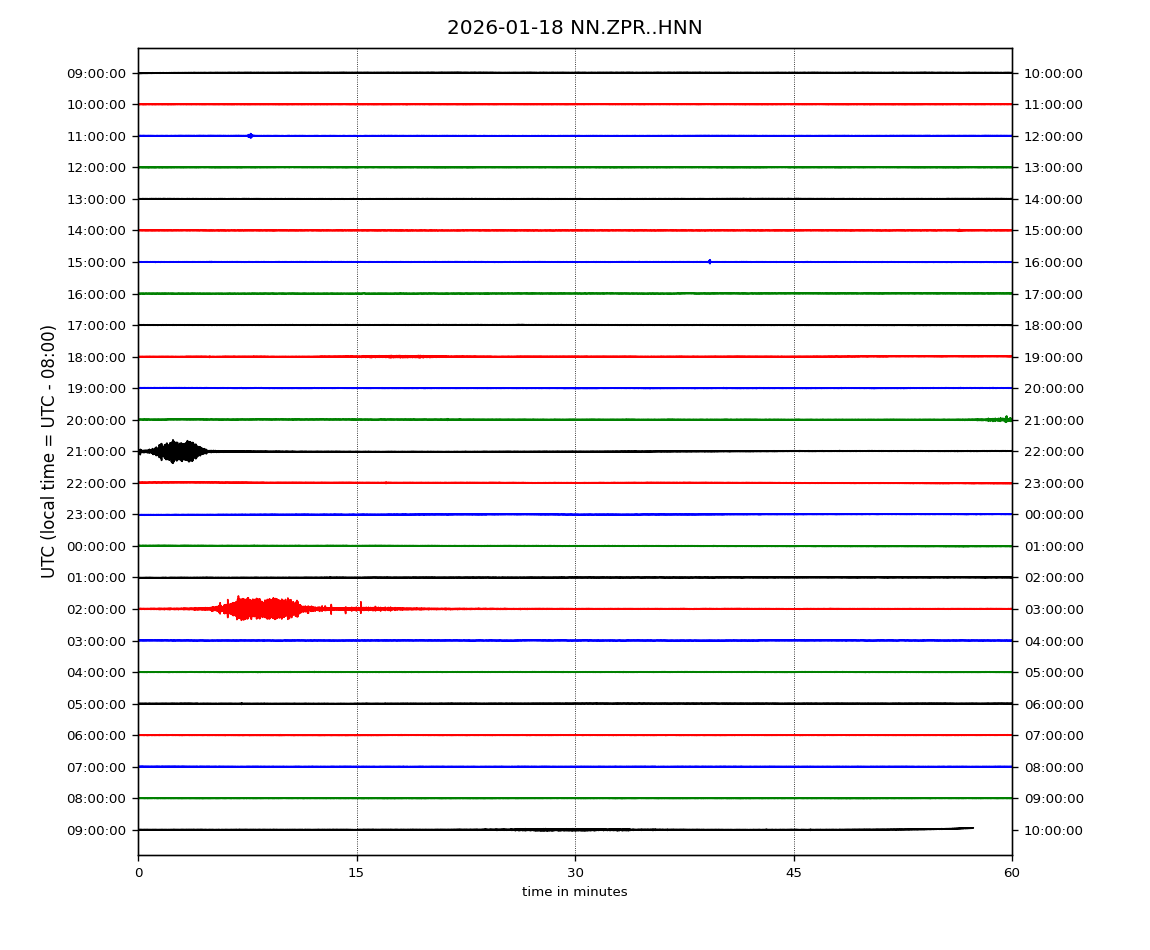1150x950 pixels.
Task: Click the '17:00:00' label on the left UTC axis
Action: tap(98, 325)
